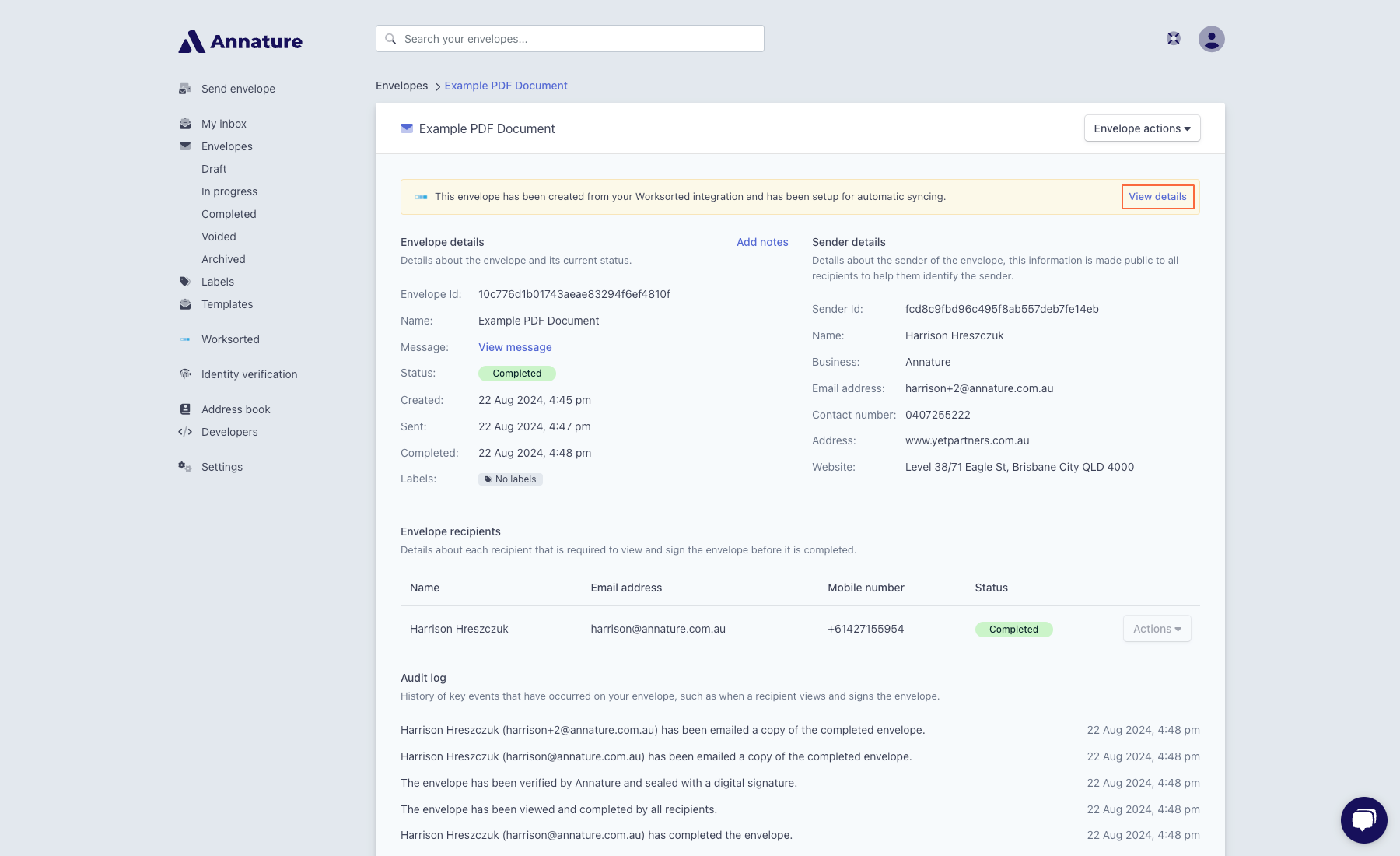Click www.yetpartners.com.au text
This screenshot has height=856, width=1400.
pyautogui.click(x=967, y=440)
